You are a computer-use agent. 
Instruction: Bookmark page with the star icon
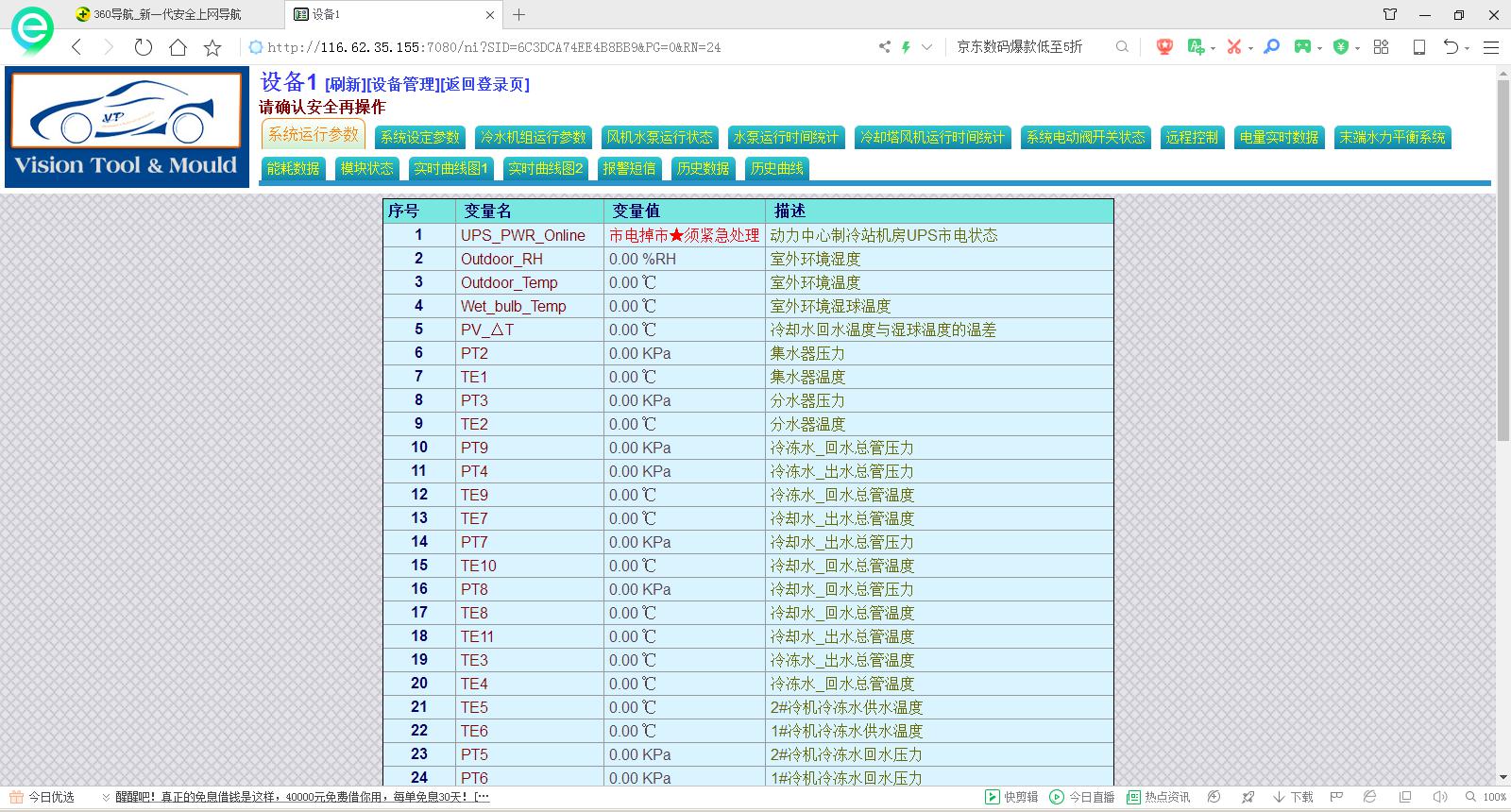pyautogui.click(x=212, y=47)
